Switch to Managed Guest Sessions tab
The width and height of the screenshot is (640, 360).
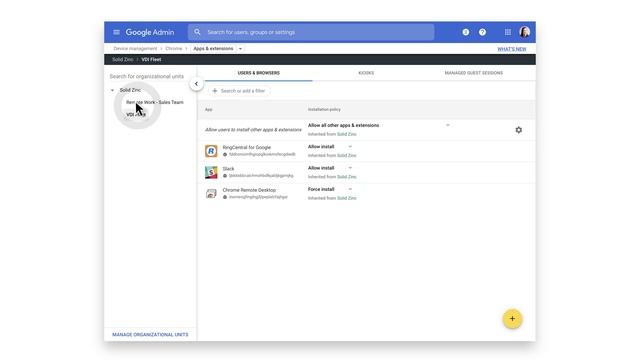click(473, 73)
